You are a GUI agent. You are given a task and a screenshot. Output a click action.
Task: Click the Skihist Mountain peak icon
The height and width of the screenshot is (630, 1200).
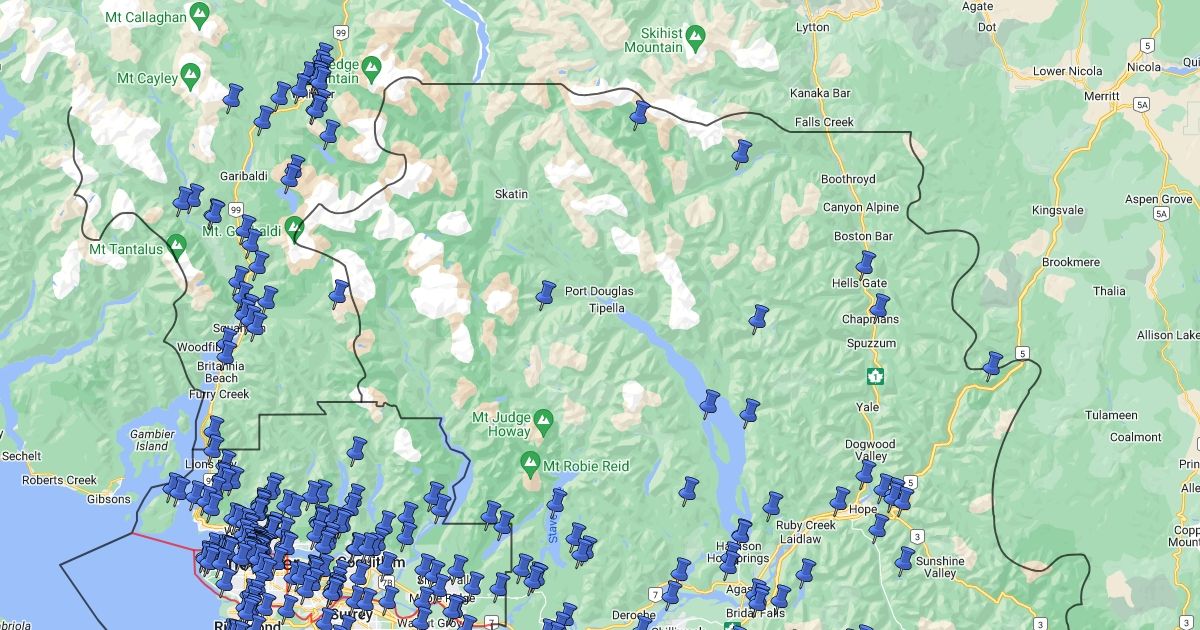tap(696, 39)
